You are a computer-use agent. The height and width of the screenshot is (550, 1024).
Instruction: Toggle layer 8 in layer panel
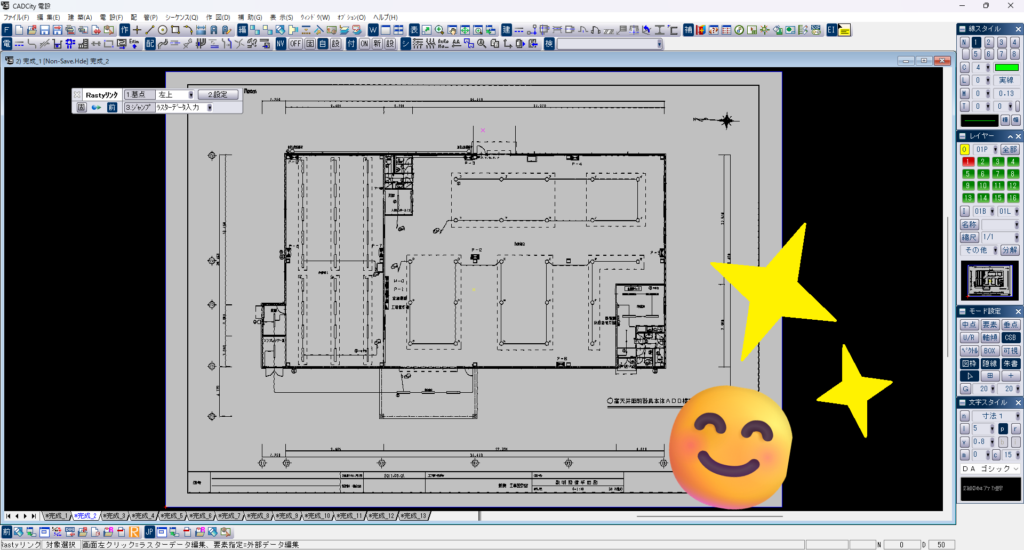pos(1013,174)
